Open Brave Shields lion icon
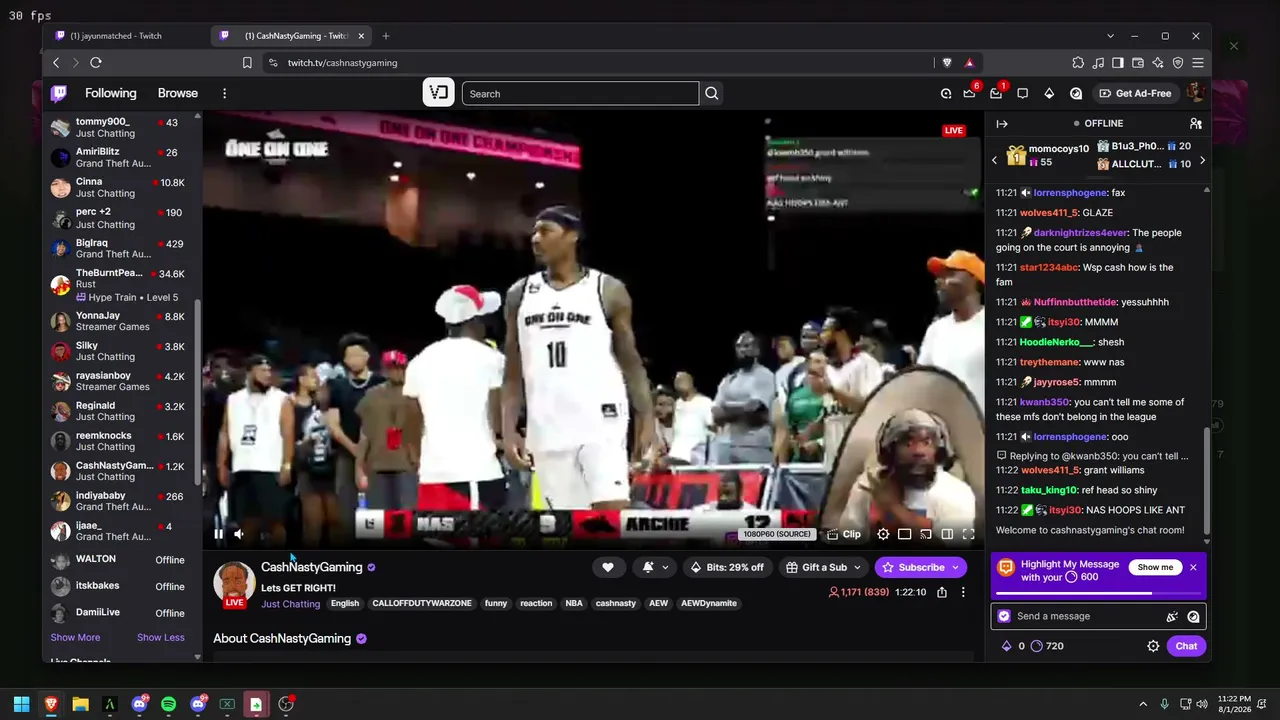Image resolution: width=1280 pixels, height=720 pixels. tap(947, 62)
